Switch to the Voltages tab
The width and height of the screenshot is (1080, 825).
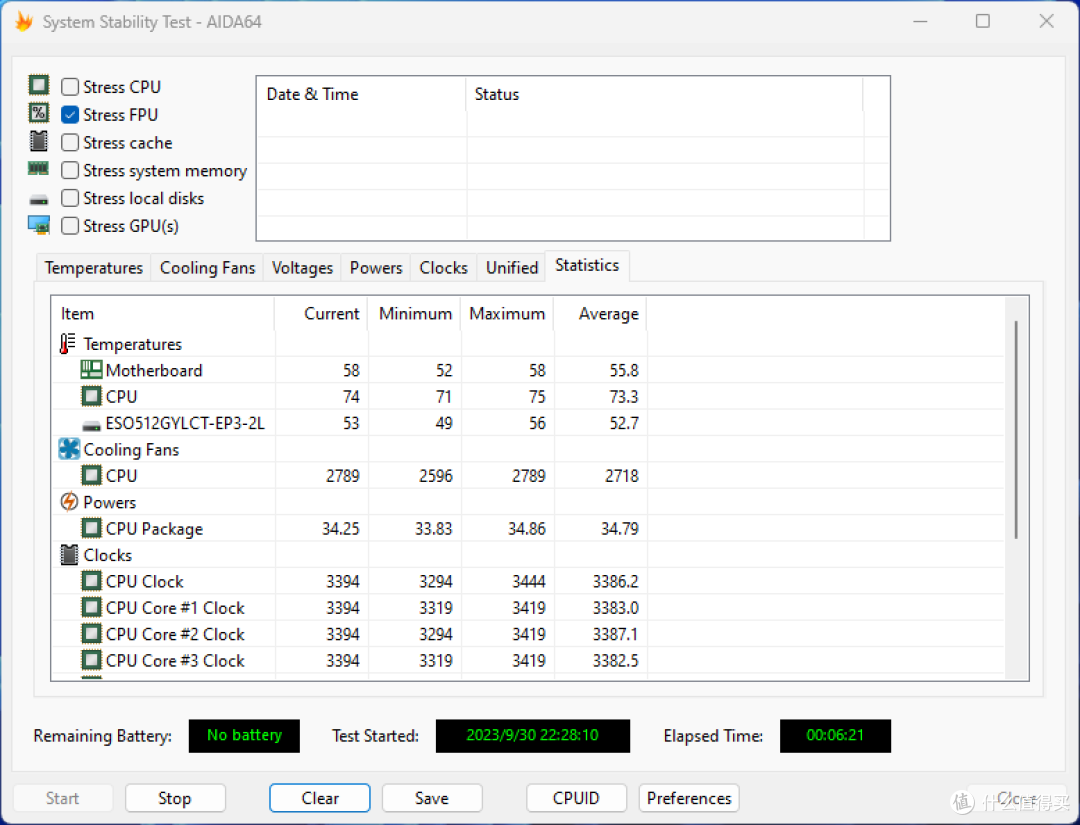pos(302,268)
